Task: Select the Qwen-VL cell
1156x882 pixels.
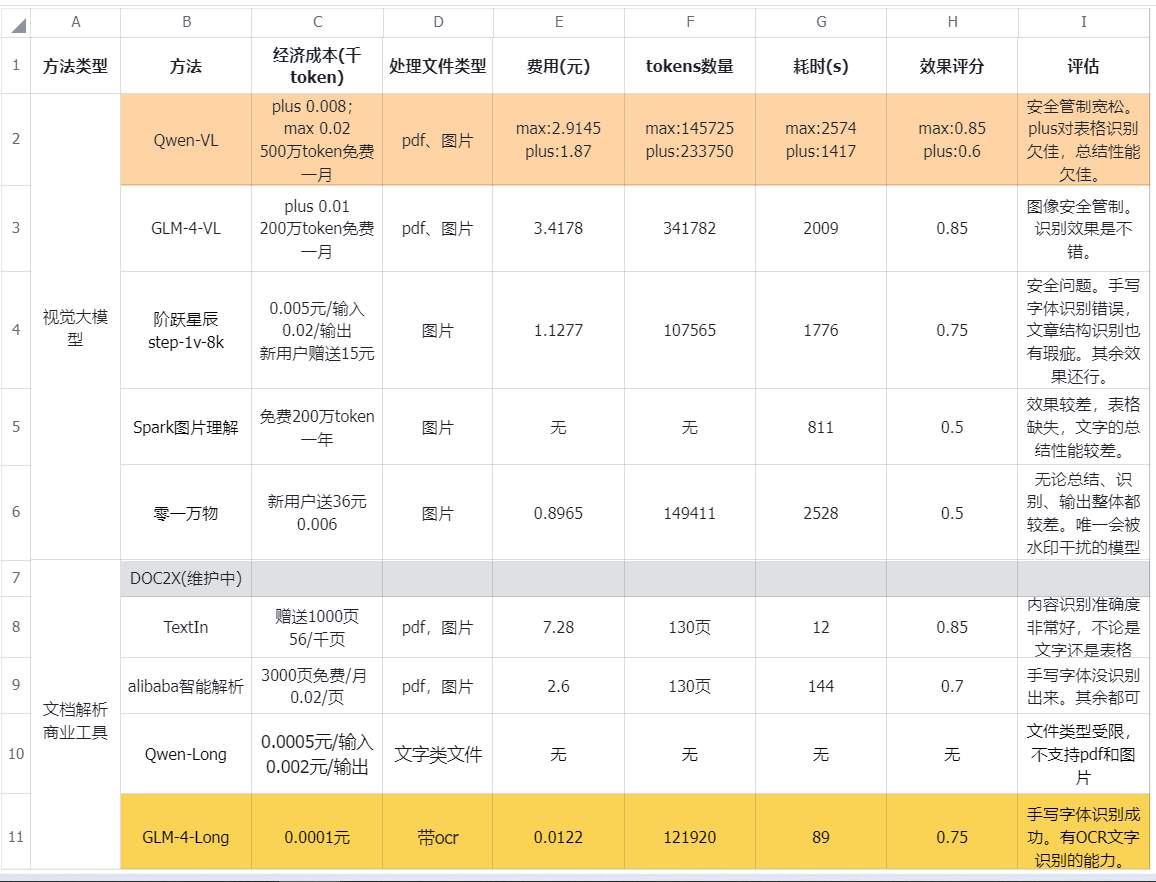Action: (x=186, y=139)
